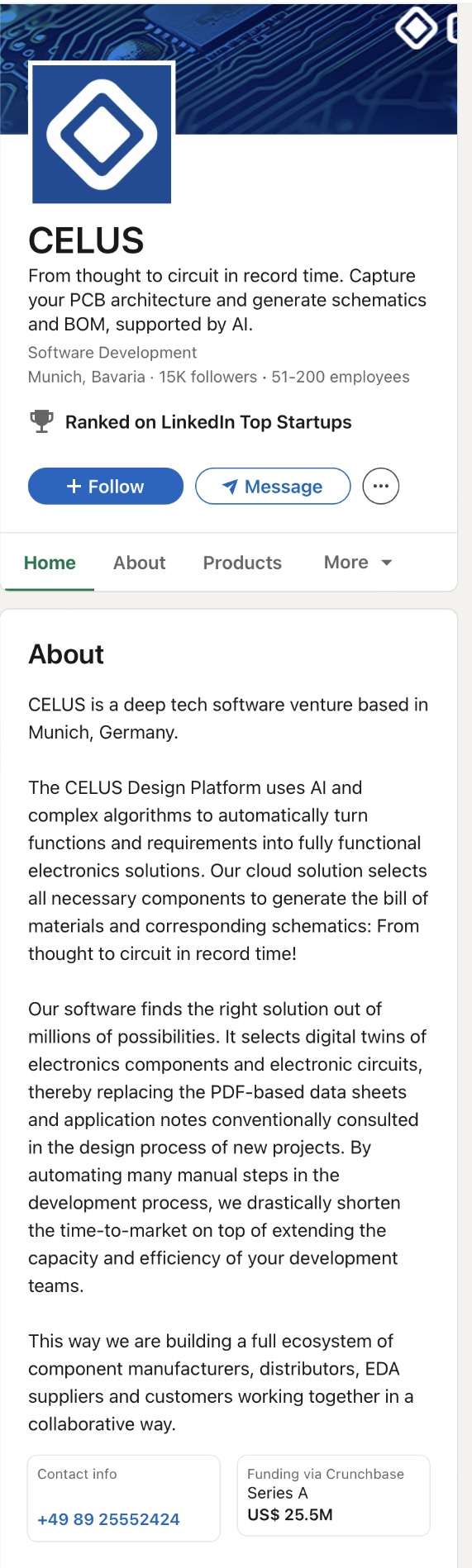
Task: Open the Funding via Crunchbase card
Action: pos(334,1495)
